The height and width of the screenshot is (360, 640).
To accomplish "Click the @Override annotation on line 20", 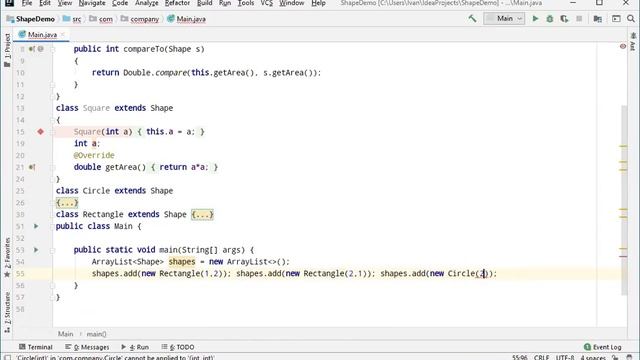I will (94, 155).
